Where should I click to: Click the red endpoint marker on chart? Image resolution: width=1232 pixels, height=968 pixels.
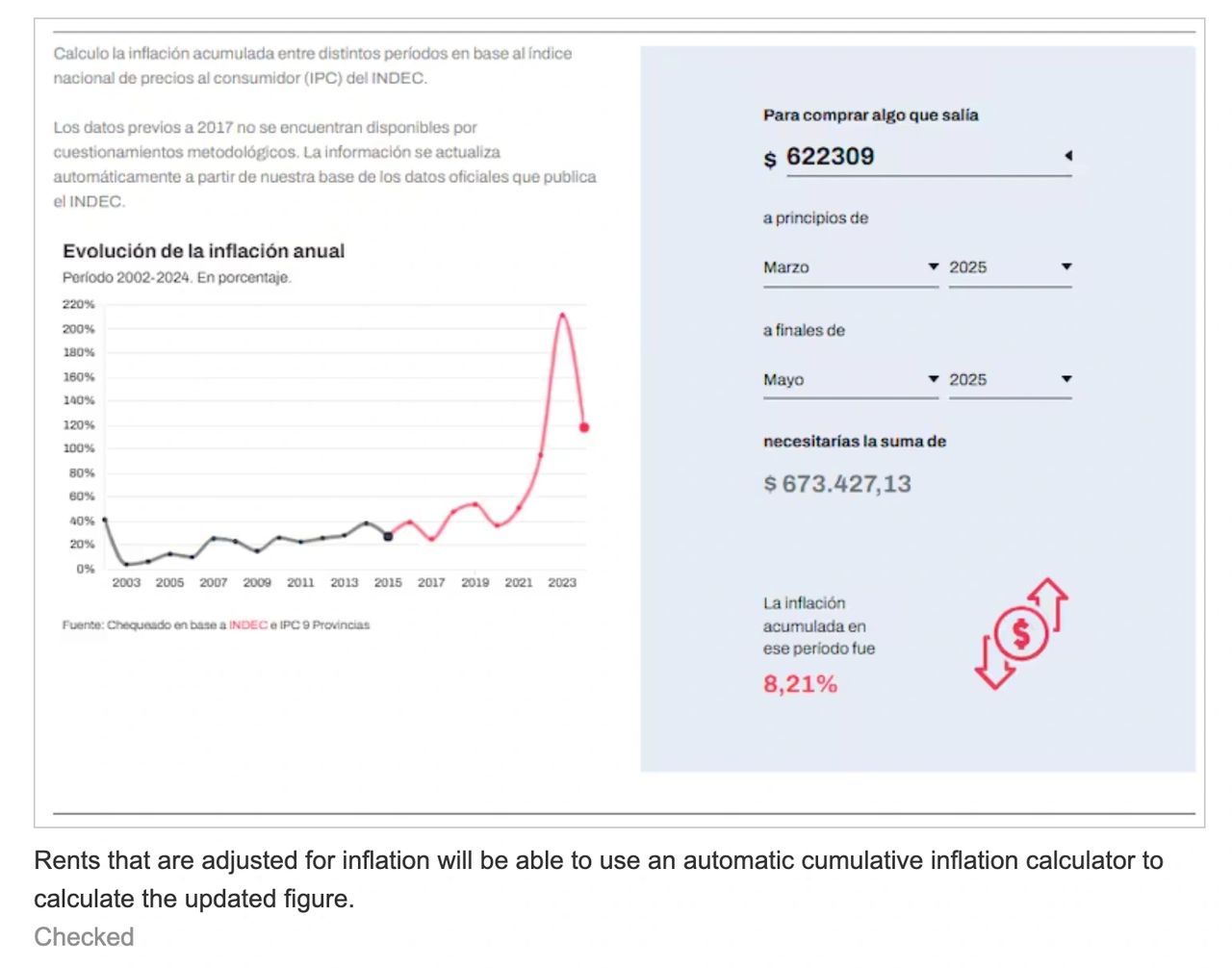[583, 427]
